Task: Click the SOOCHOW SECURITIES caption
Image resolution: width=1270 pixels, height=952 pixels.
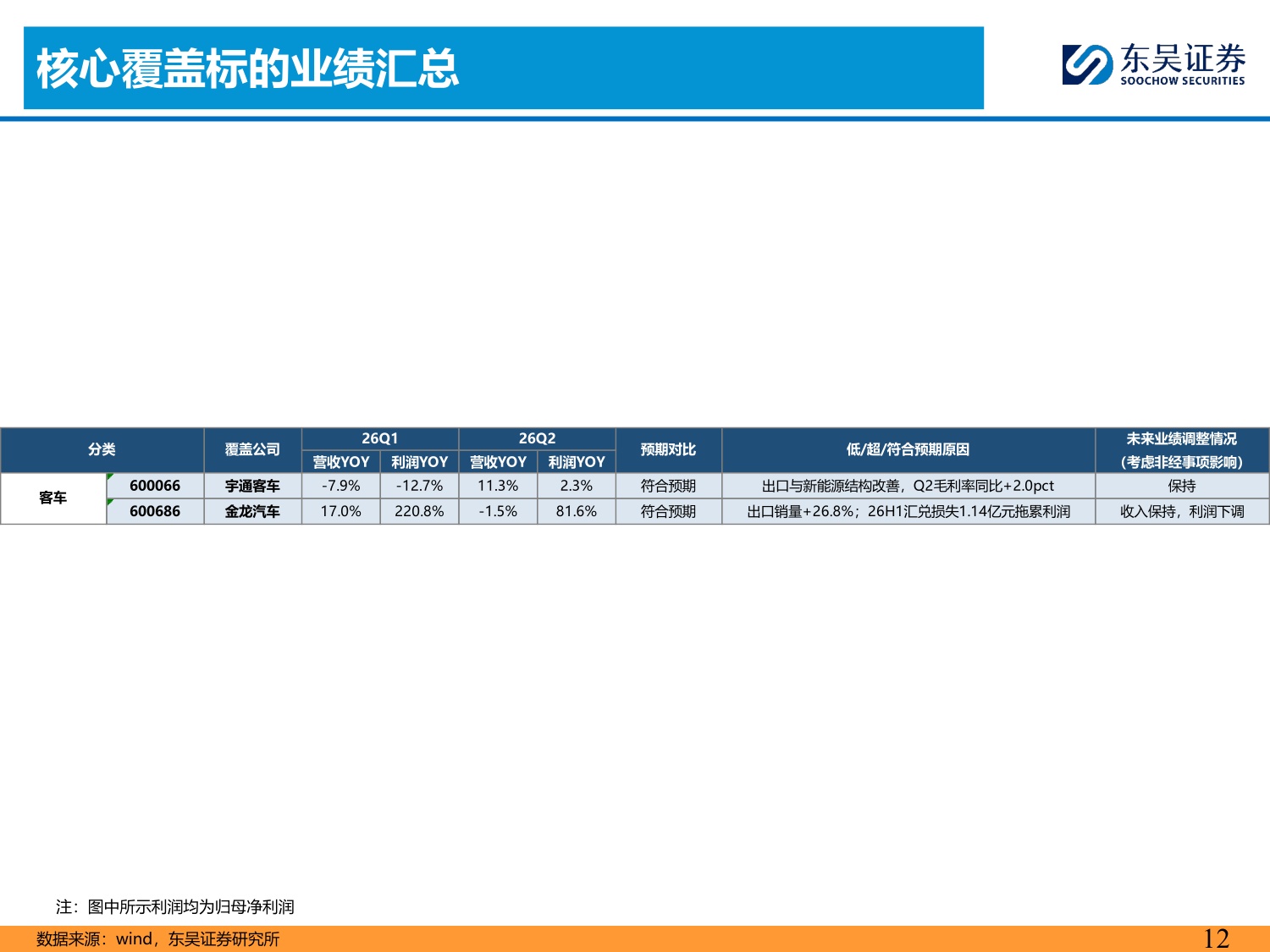Action: tap(1183, 81)
